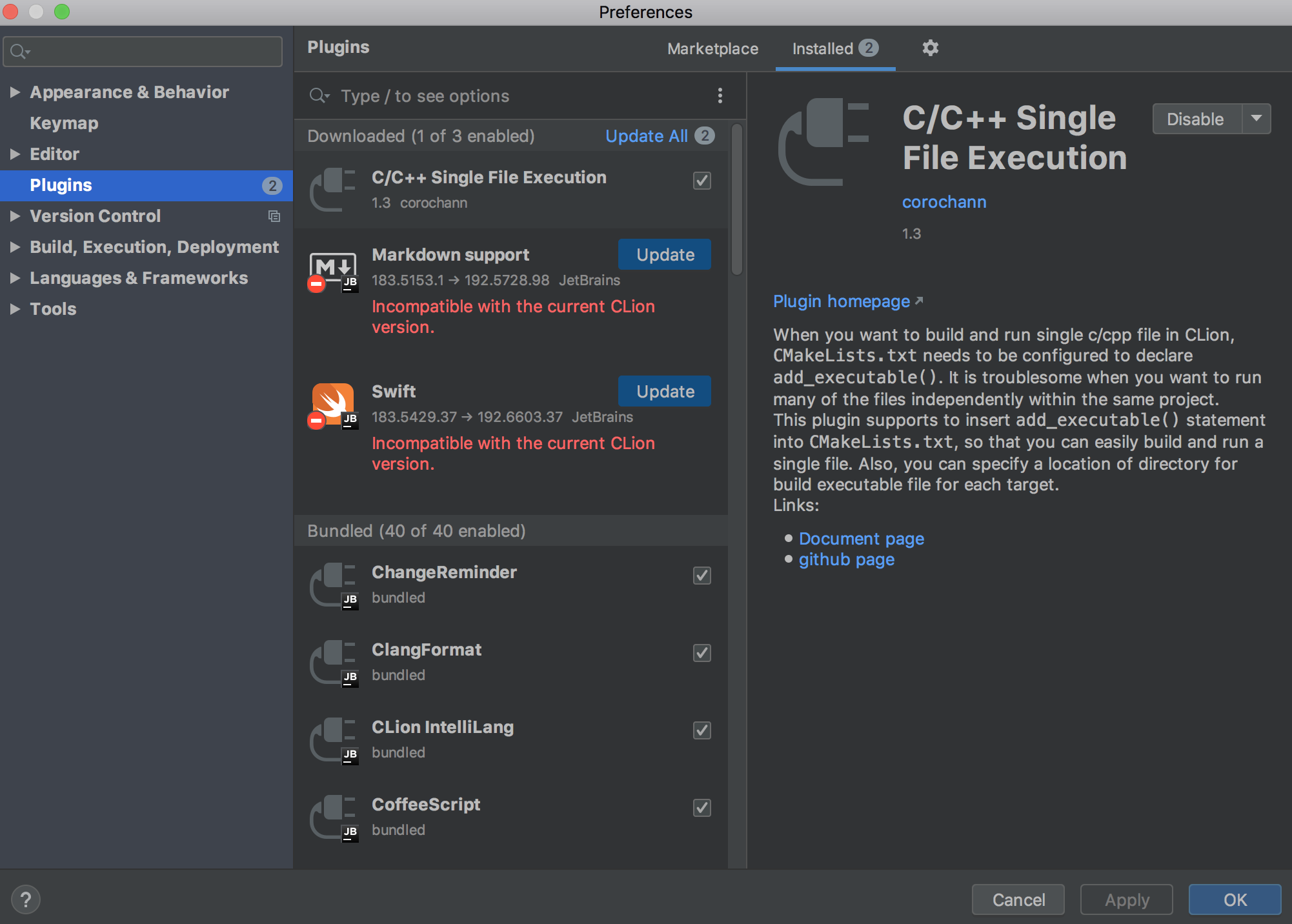
Task: Click the Markdown support plugin icon
Action: tap(333, 271)
